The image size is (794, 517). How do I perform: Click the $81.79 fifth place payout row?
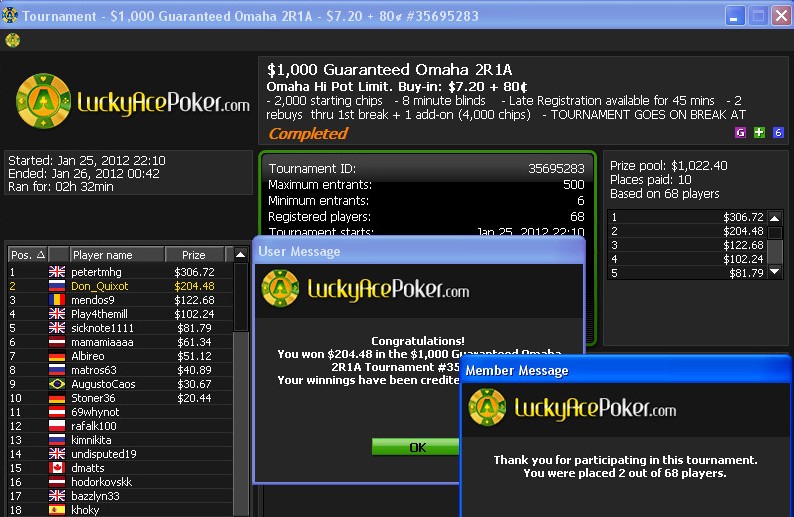(x=688, y=273)
